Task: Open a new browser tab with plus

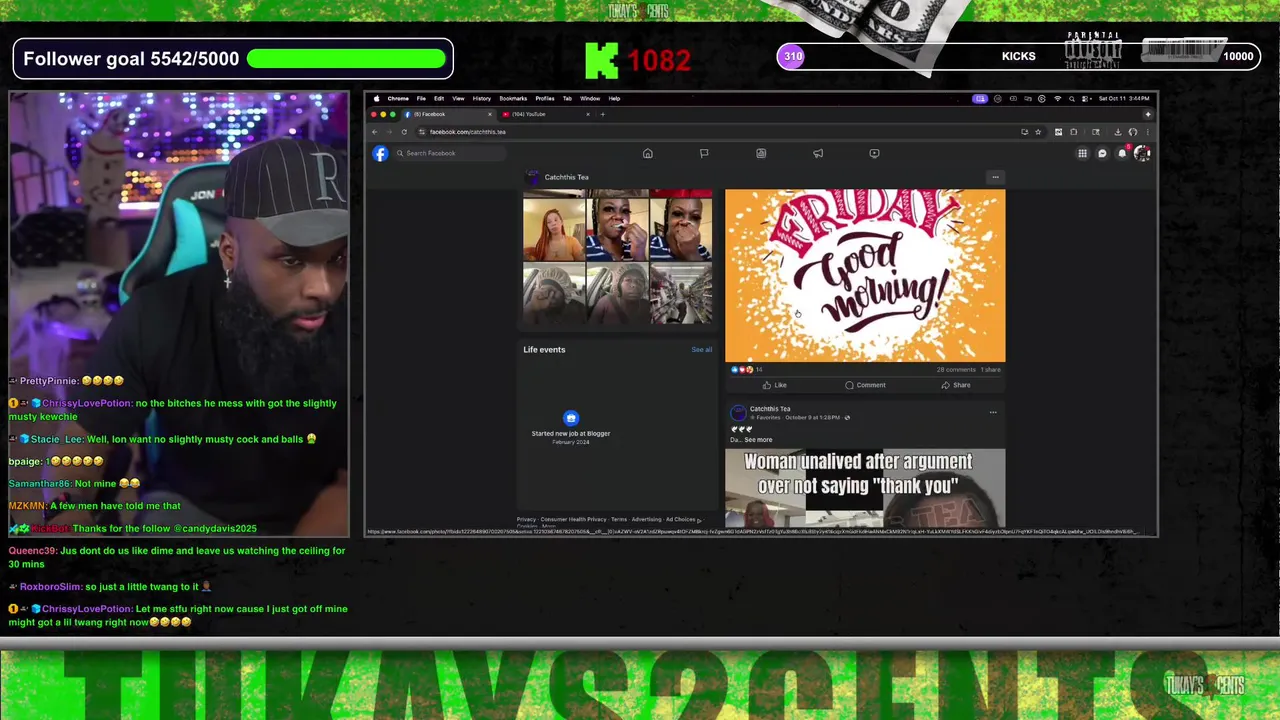Action: coord(602,114)
